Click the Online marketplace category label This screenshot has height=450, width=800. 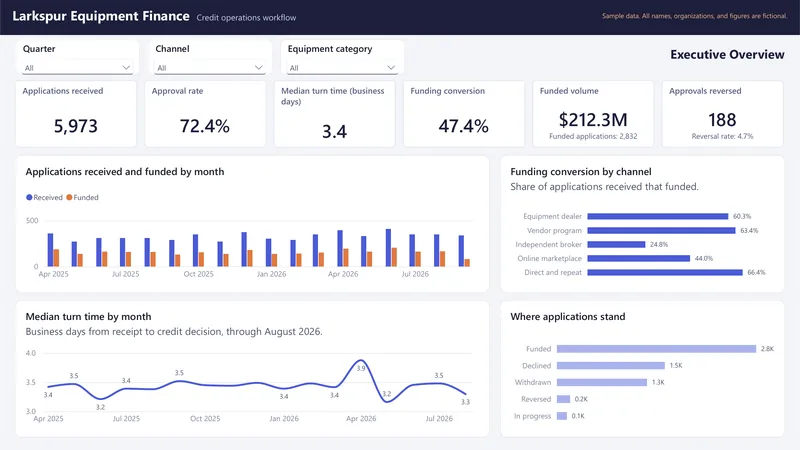coord(549,258)
